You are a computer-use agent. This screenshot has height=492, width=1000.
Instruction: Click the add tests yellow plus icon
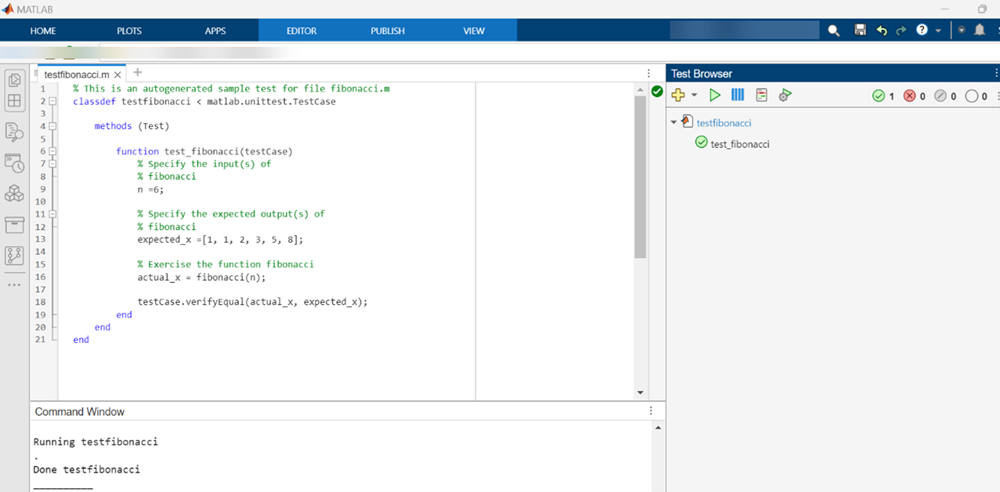[x=678, y=95]
